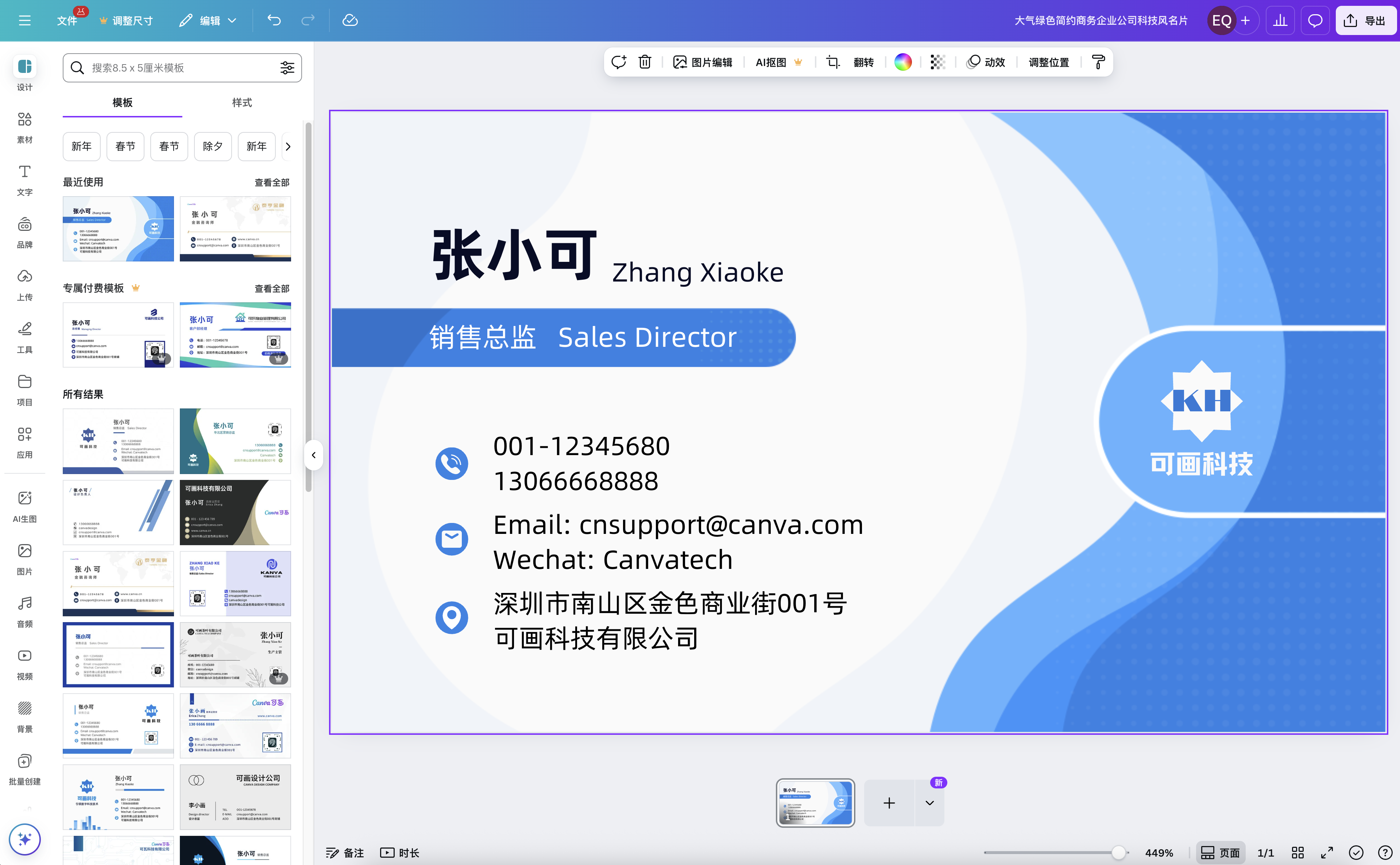The image size is (1400, 865).
Task: Adjust the zoom slider handle
Action: click(1118, 852)
